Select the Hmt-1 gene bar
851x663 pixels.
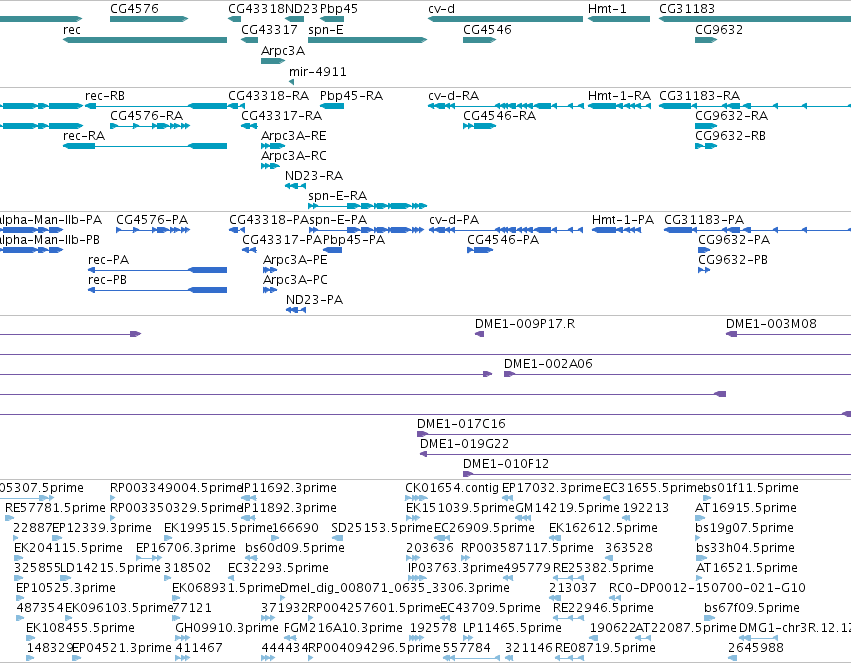point(619,19)
